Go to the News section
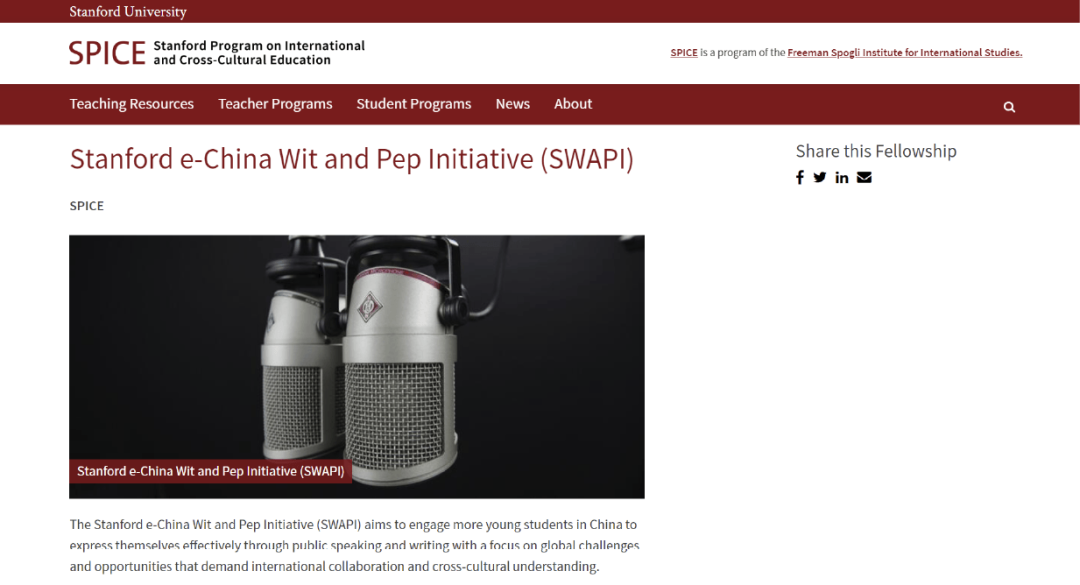The image size is (1080, 585). pyautogui.click(x=512, y=104)
